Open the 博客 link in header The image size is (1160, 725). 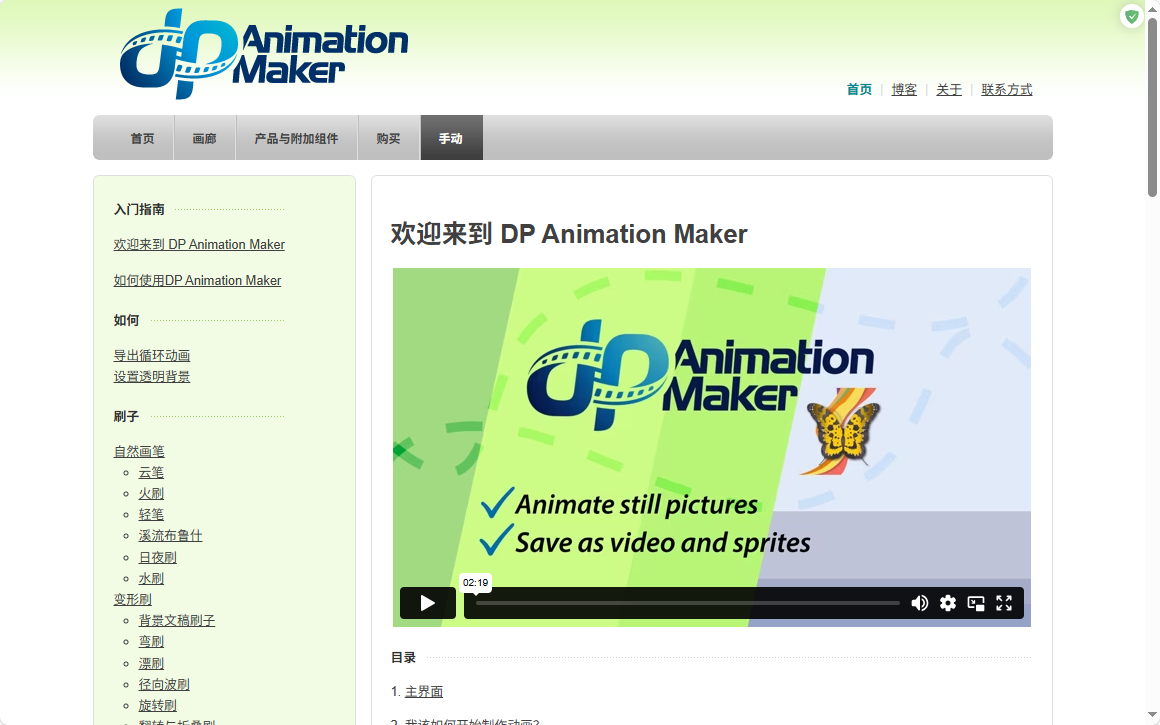[x=904, y=90]
